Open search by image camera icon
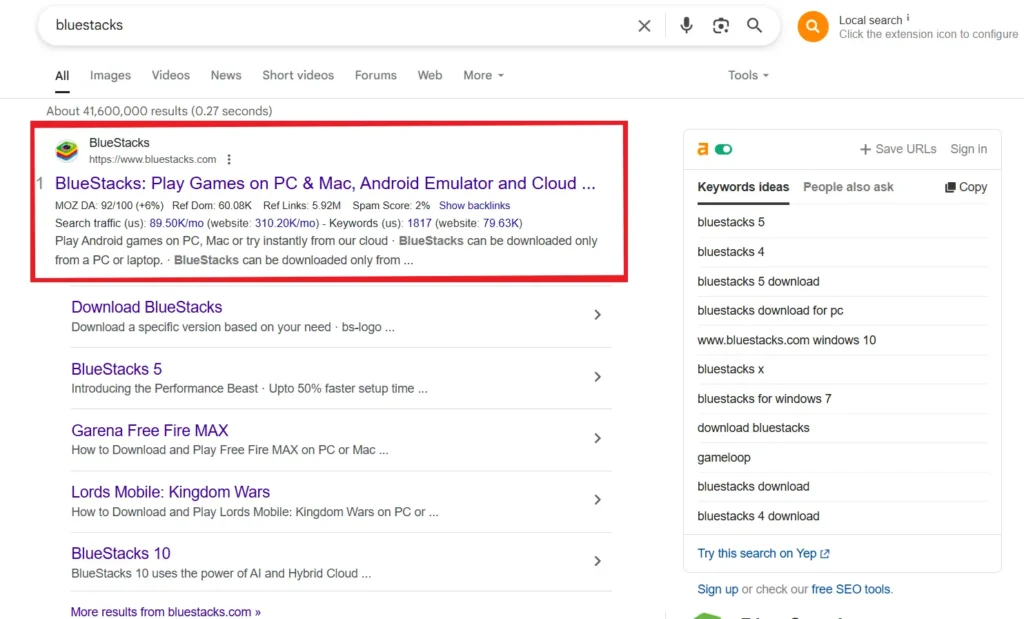The height and width of the screenshot is (619, 1024). point(720,25)
